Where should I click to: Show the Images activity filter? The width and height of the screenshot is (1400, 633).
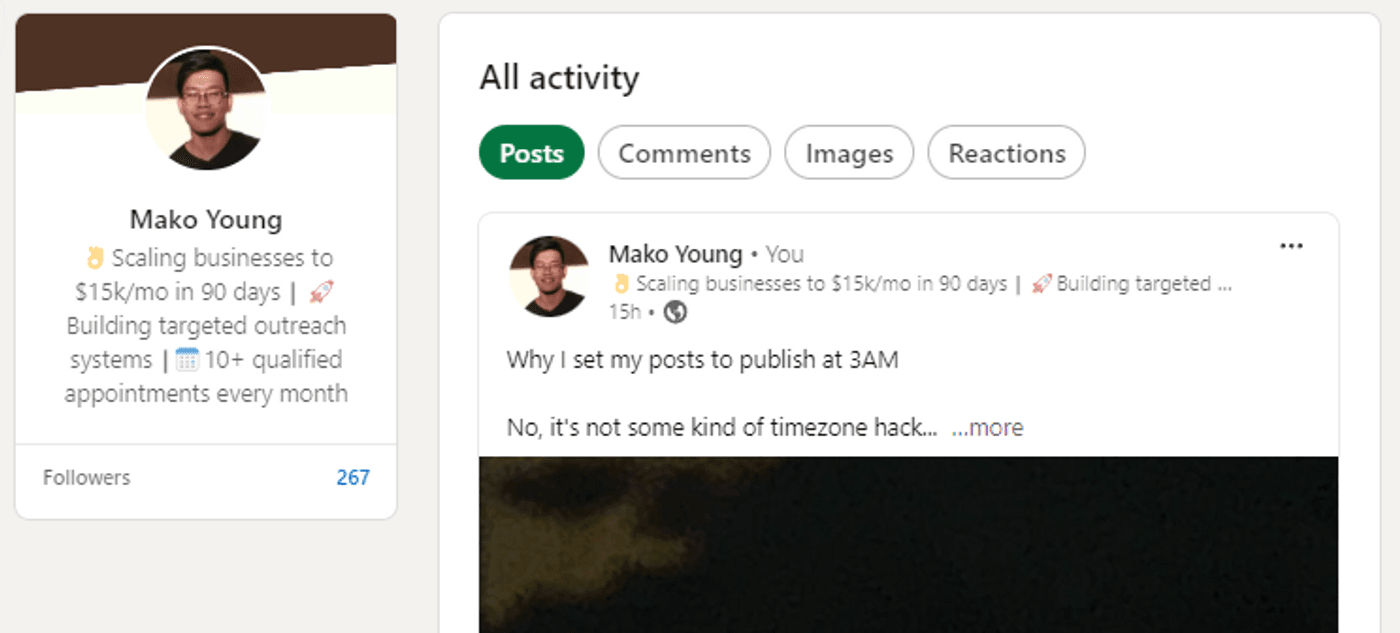point(849,153)
